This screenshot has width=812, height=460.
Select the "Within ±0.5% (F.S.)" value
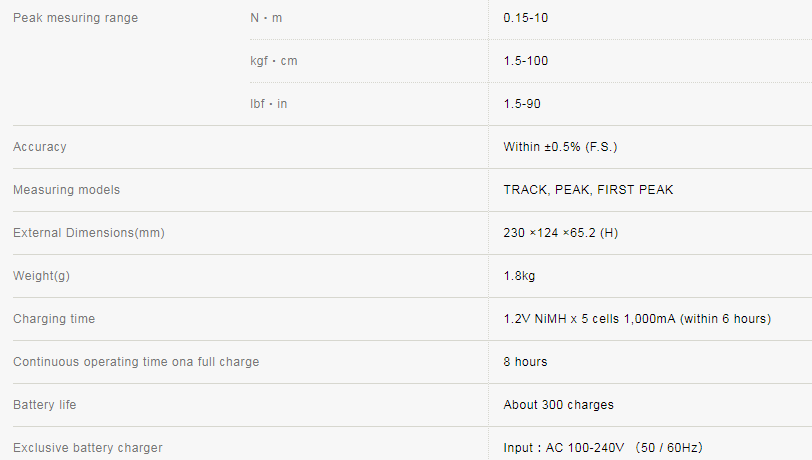560,147
